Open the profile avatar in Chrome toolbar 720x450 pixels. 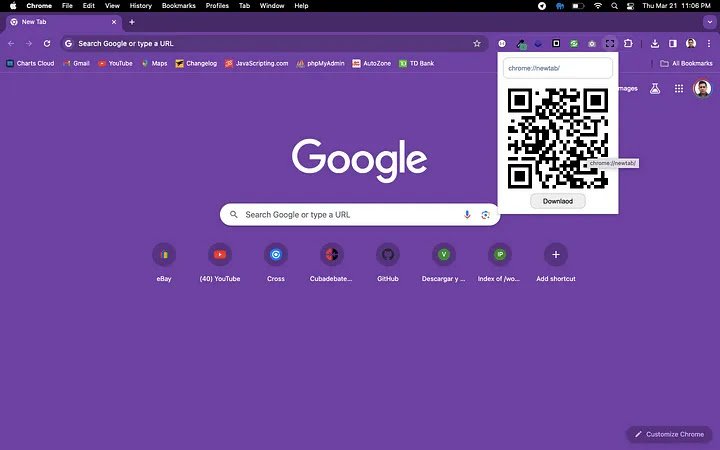coord(691,44)
